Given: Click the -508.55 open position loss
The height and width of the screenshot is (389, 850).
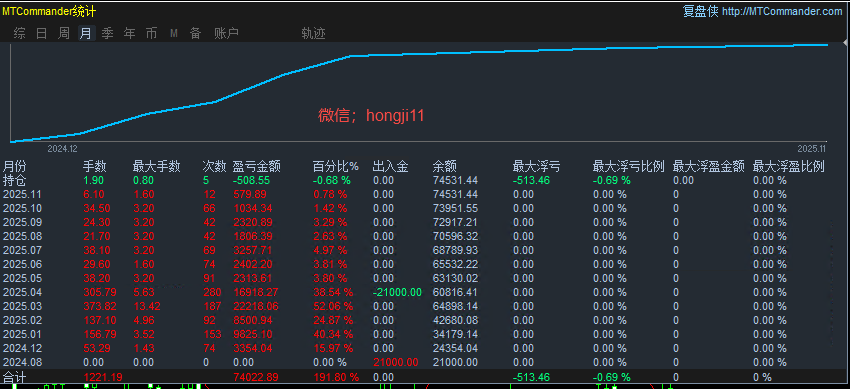Looking at the screenshot, I should (253, 180).
